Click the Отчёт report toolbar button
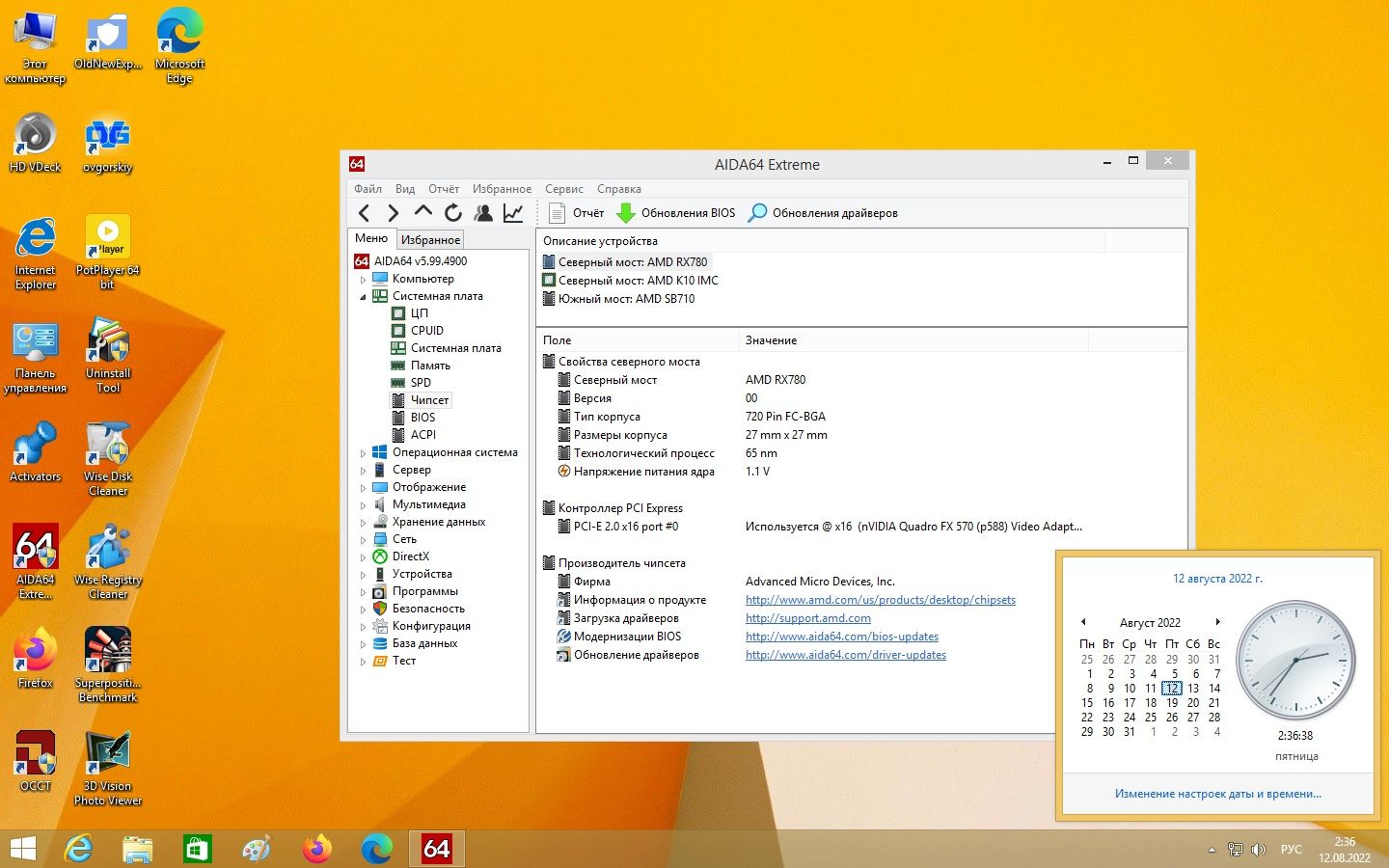The width and height of the screenshot is (1389, 868). 576,213
